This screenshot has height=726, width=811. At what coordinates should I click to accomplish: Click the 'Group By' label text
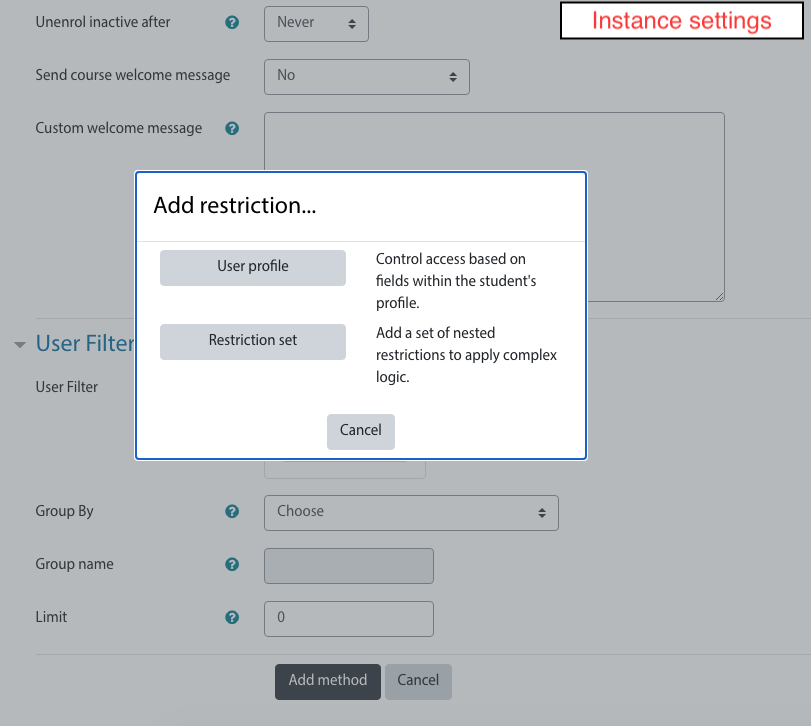[x=65, y=511]
